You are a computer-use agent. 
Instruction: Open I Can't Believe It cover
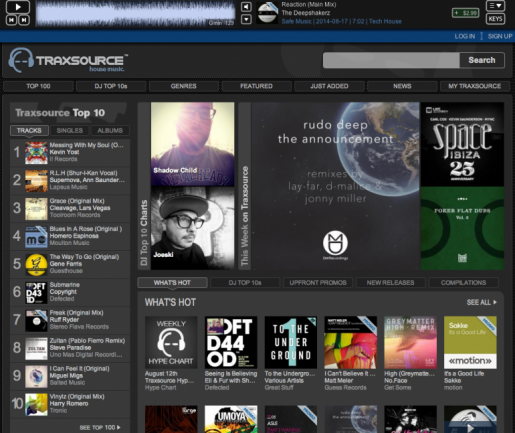350,342
